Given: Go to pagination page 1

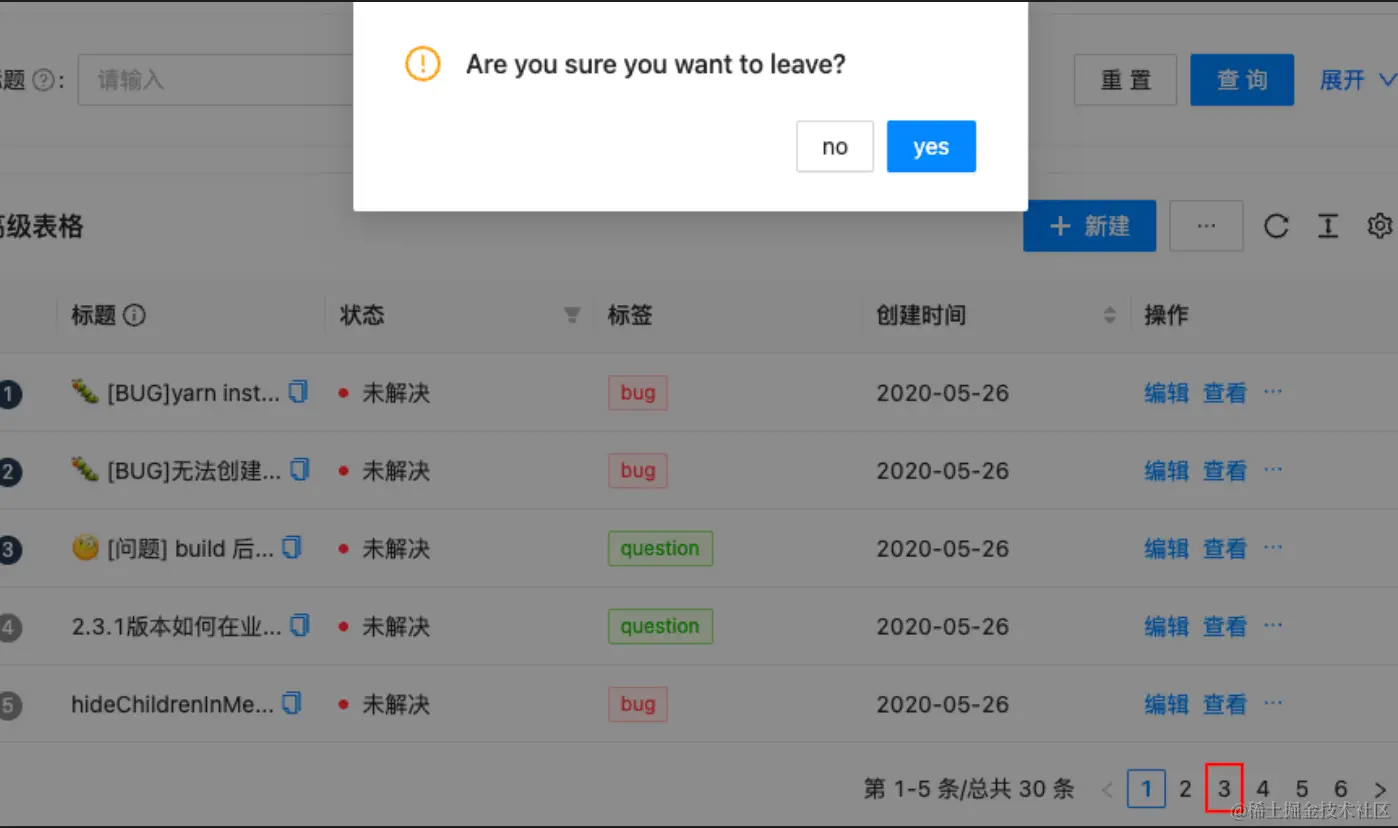Looking at the screenshot, I should click(1146, 789).
